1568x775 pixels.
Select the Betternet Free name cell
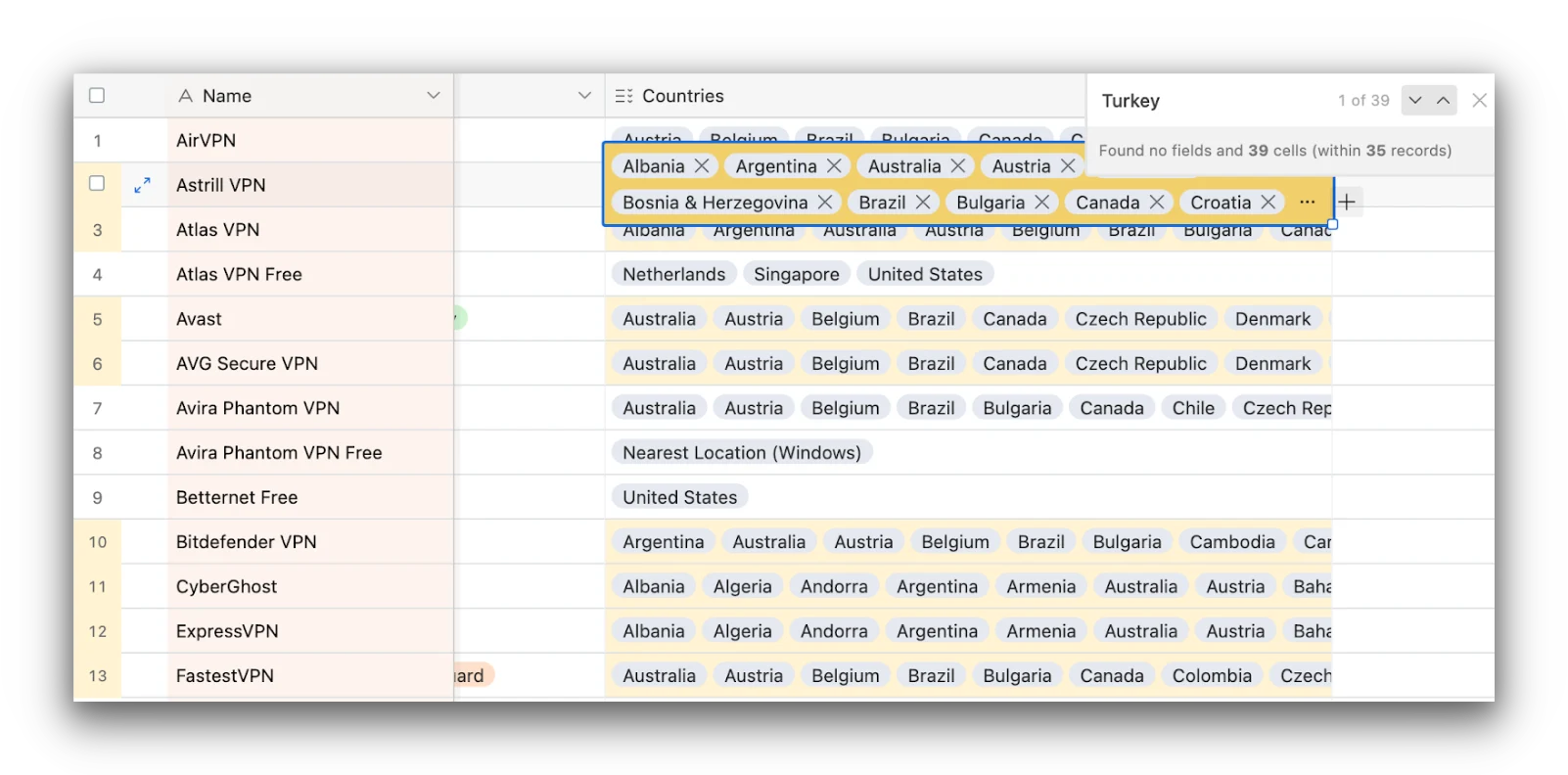310,498
